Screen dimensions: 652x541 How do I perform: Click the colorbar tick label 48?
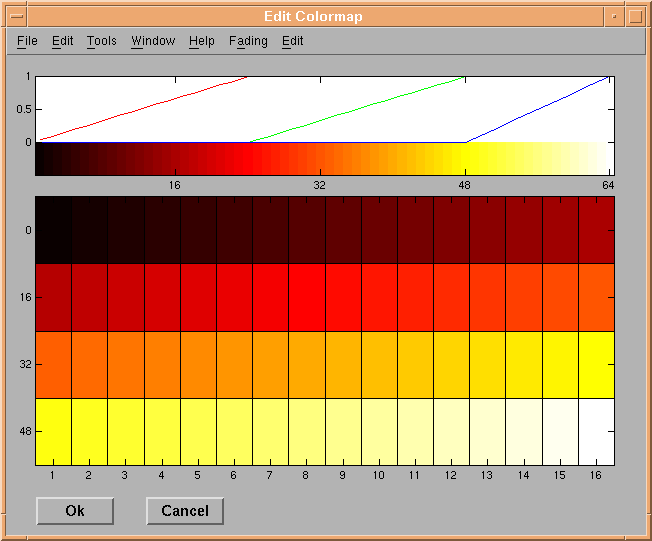(x=464, y=185)
